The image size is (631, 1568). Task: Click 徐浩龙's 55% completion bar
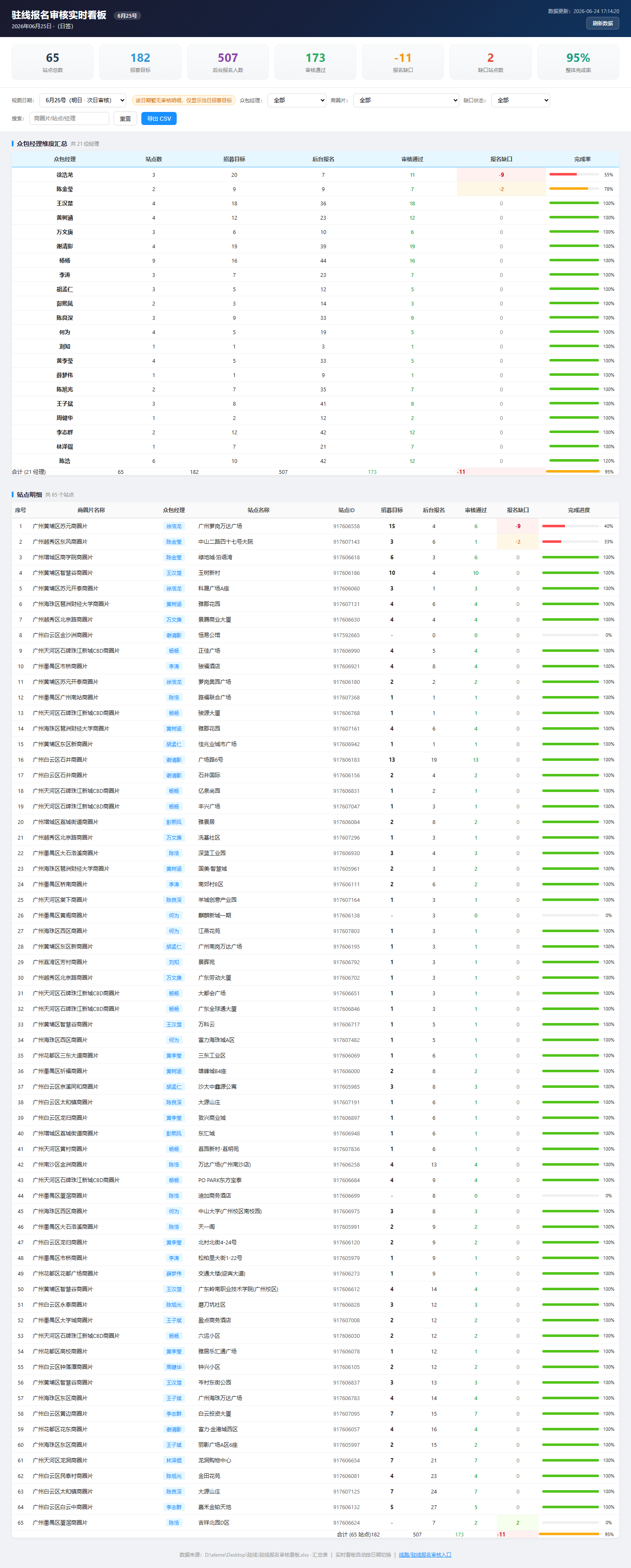(x=574, y=175)
